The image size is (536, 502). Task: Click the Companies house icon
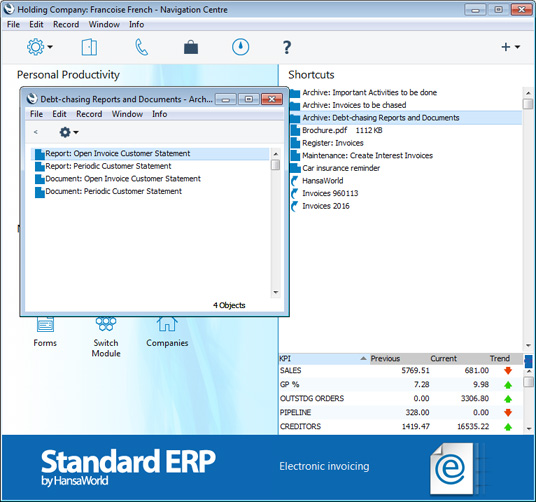167,324
